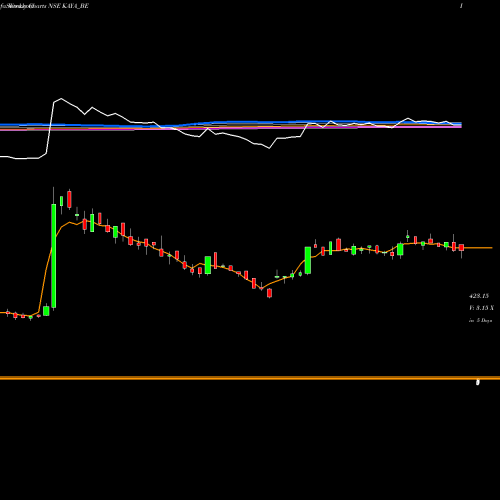Click the 428.15 price label
The image size is (500, 500).
coord(479,296)
